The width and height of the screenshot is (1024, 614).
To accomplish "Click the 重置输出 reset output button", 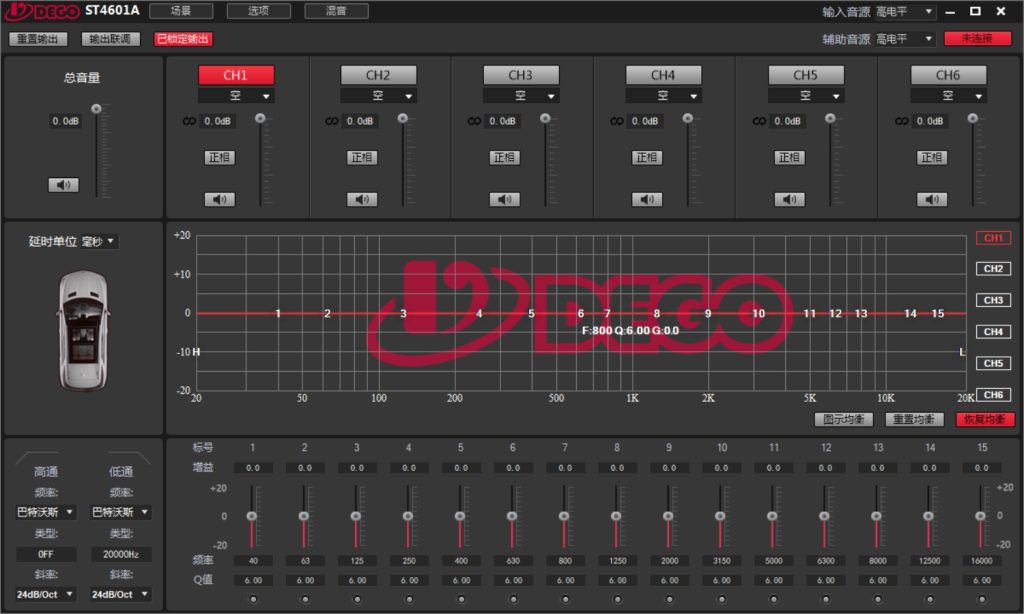I will point(38,39).
